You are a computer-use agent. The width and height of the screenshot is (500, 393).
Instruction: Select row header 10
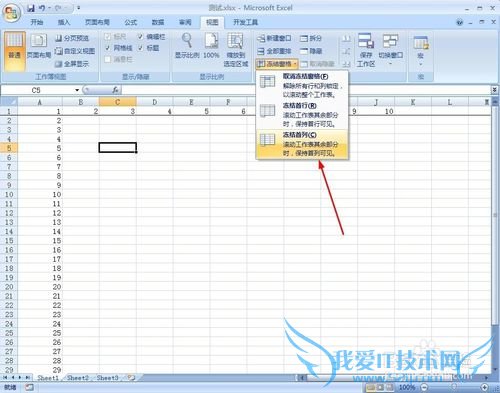9,194
